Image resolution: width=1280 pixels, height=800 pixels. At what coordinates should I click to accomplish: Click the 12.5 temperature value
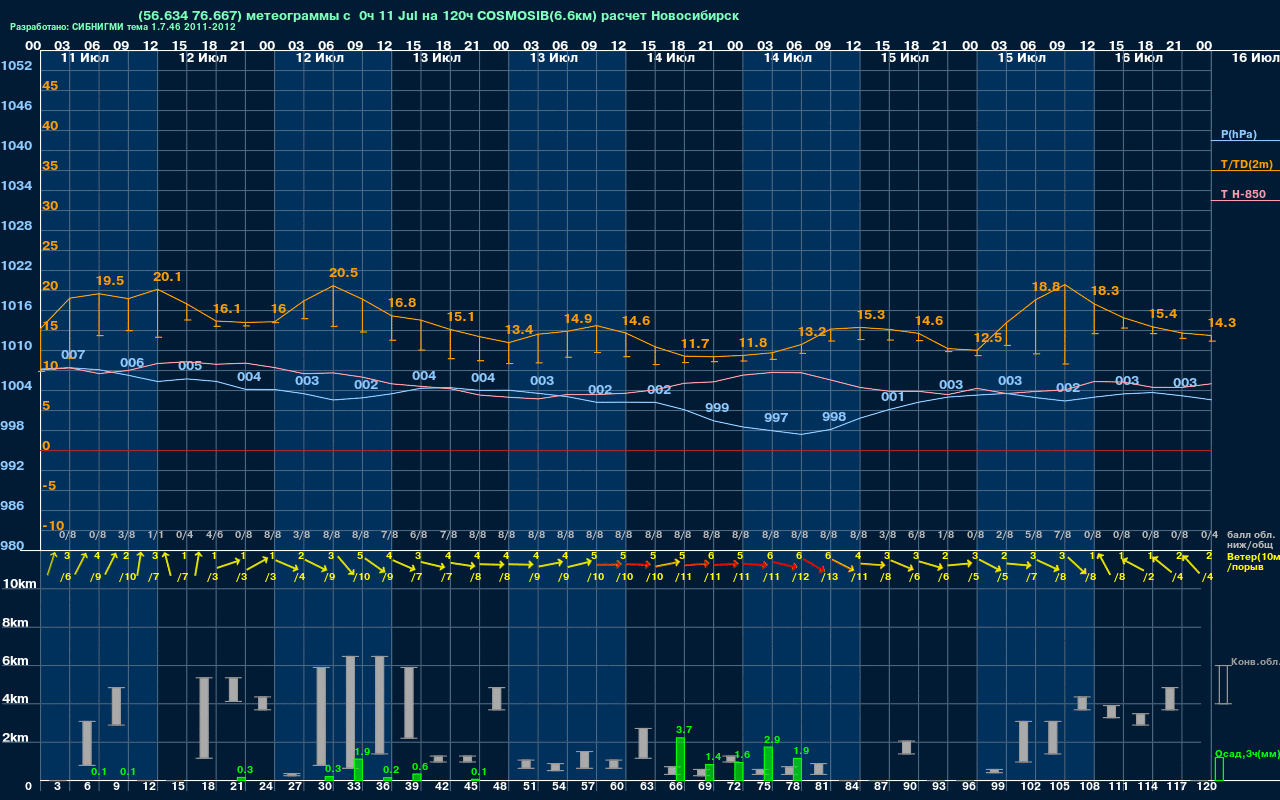point(988,338)
